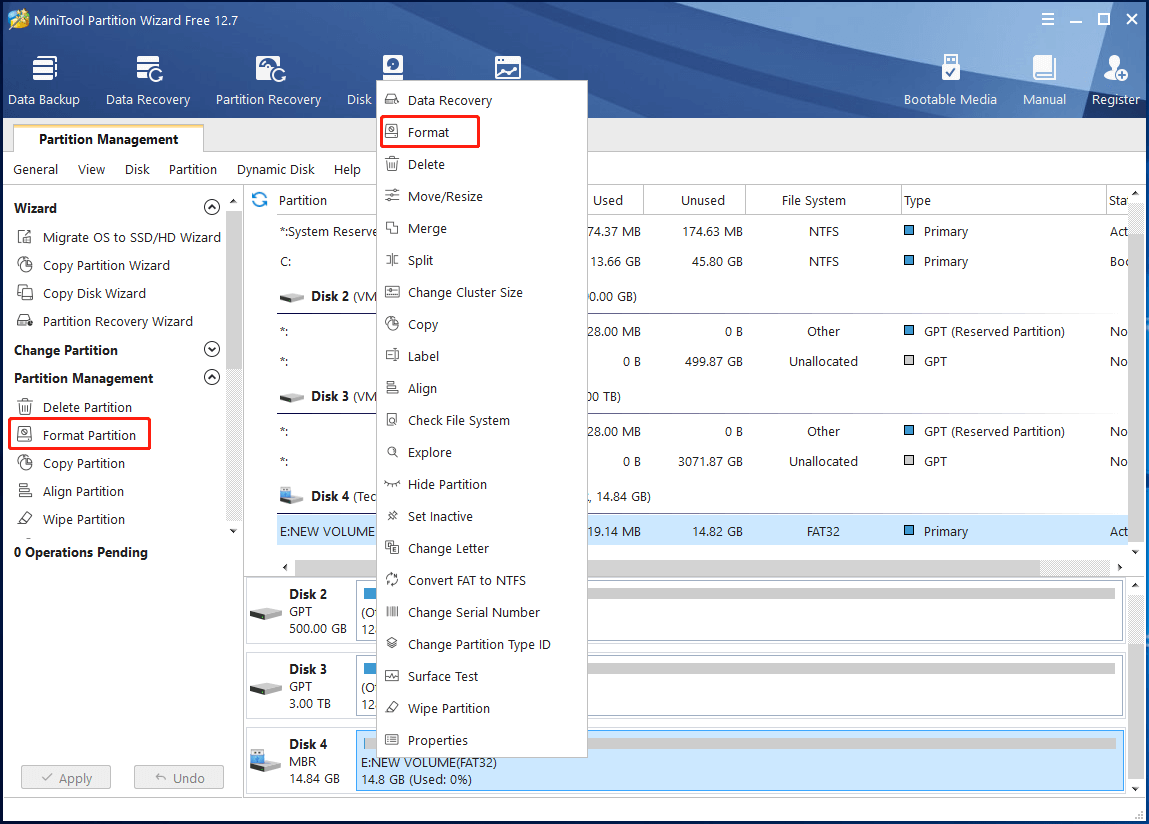The image size is (1149, 824).
Task: Launch Data Recovery from the toolbar
Action: [x=148, y=80]
